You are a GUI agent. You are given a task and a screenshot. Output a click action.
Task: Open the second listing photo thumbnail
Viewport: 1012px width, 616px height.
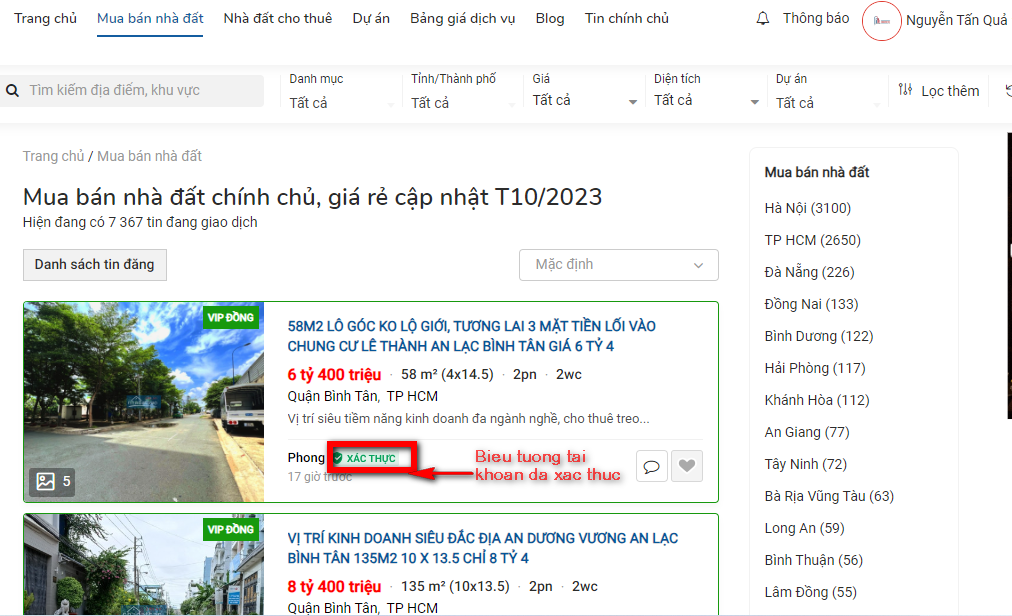click(x=144, y=564)
